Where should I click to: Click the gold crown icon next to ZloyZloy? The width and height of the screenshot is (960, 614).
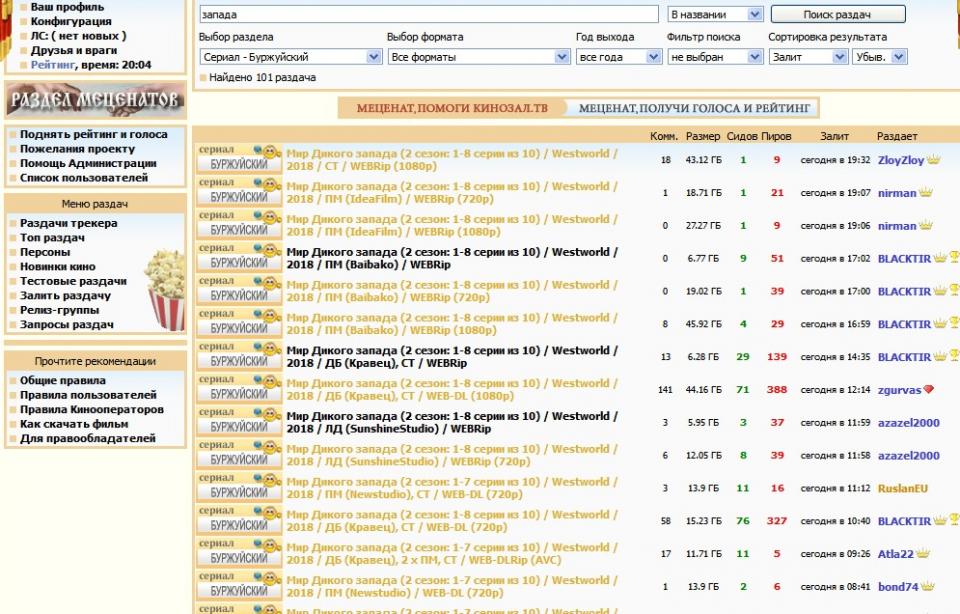coord(934,160)
